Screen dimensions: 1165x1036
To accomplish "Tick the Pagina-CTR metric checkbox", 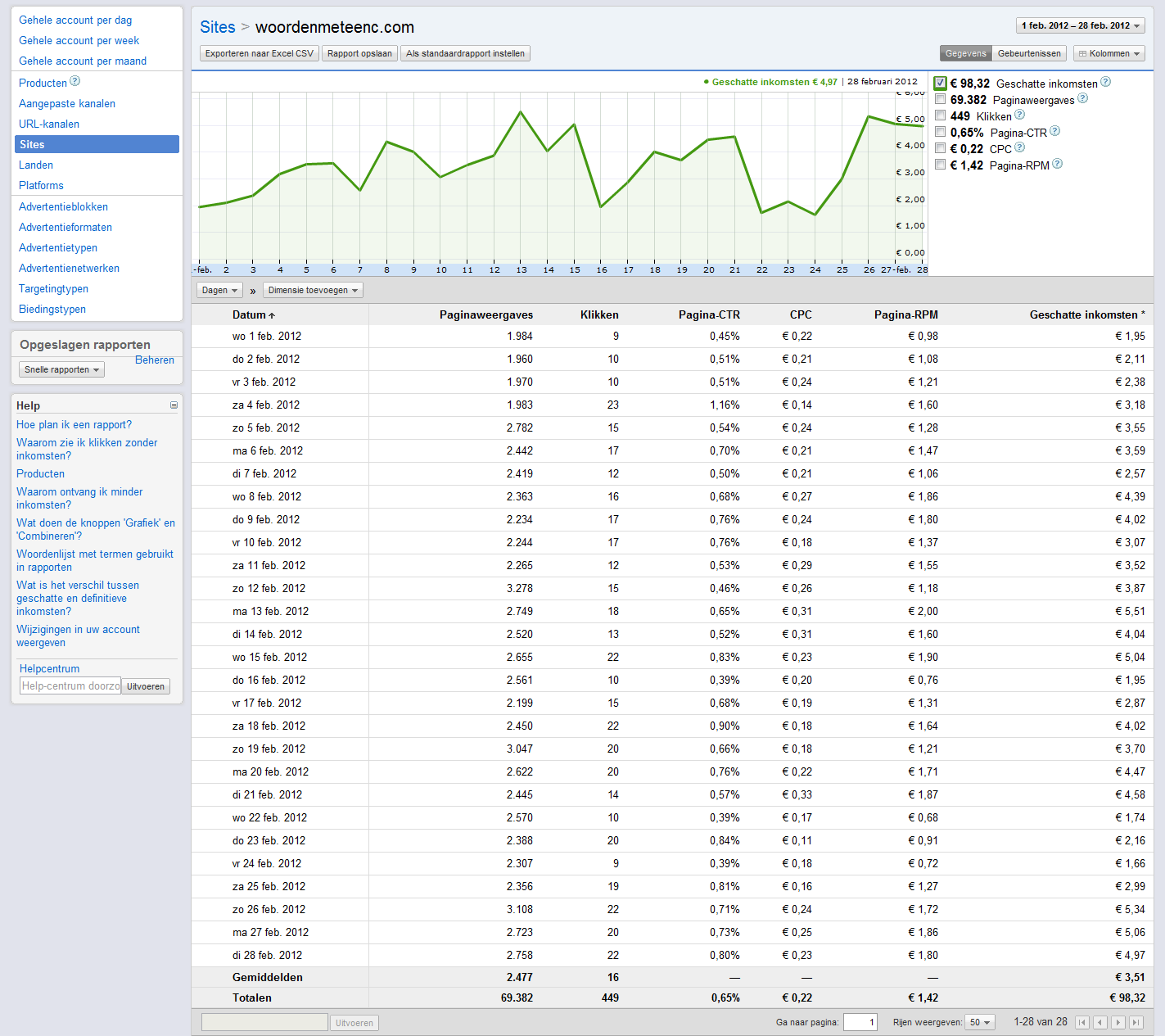I will (940, 132).
